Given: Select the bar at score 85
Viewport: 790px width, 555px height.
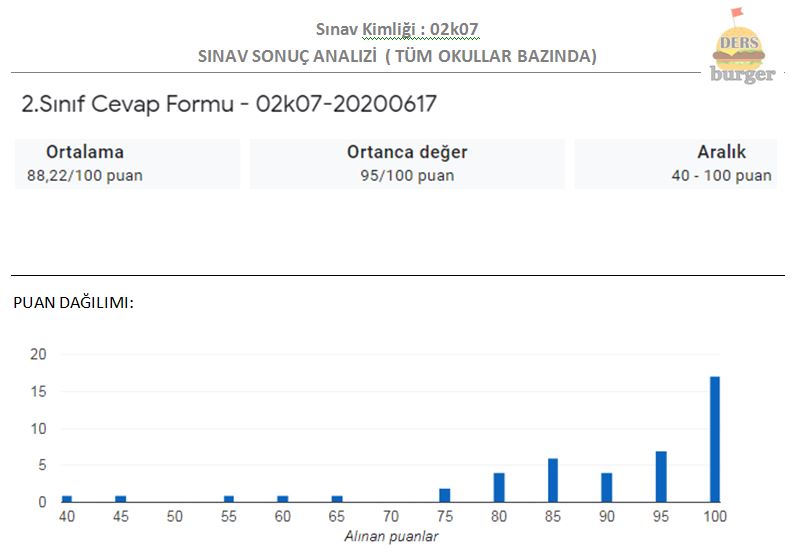Looking at the screenshot, I should [552, 480].
